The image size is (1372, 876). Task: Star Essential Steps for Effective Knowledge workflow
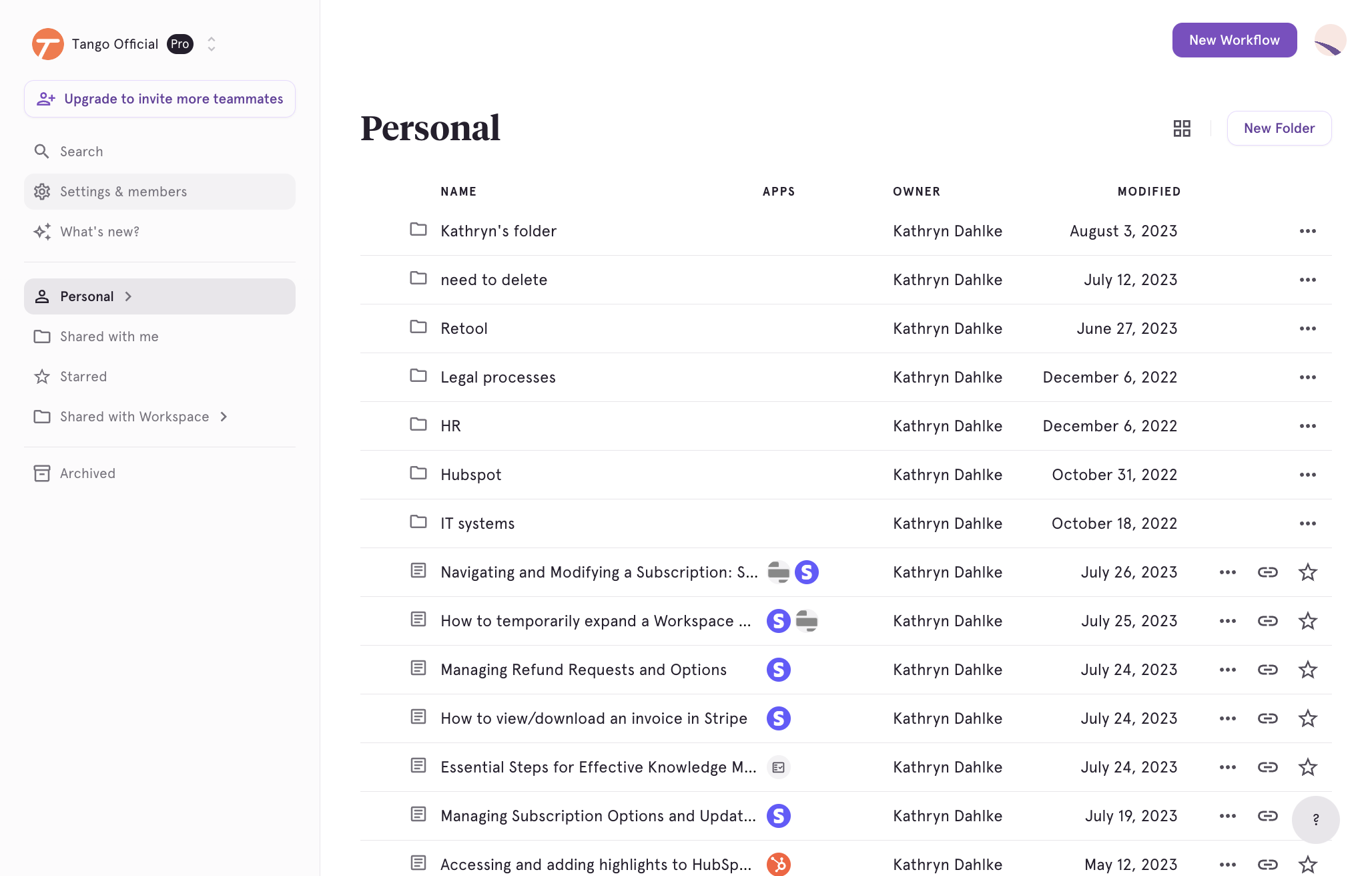1307,767
